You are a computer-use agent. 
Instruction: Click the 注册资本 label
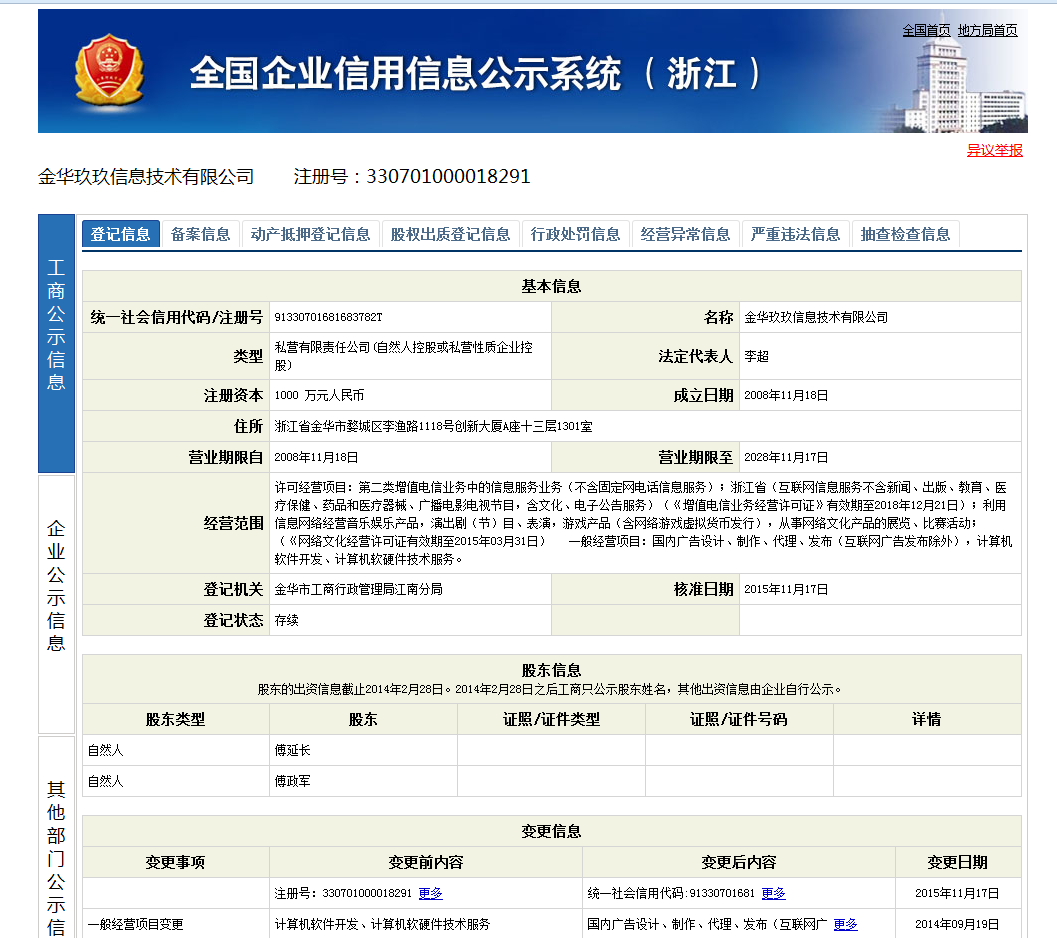click(x=233, y=395)
